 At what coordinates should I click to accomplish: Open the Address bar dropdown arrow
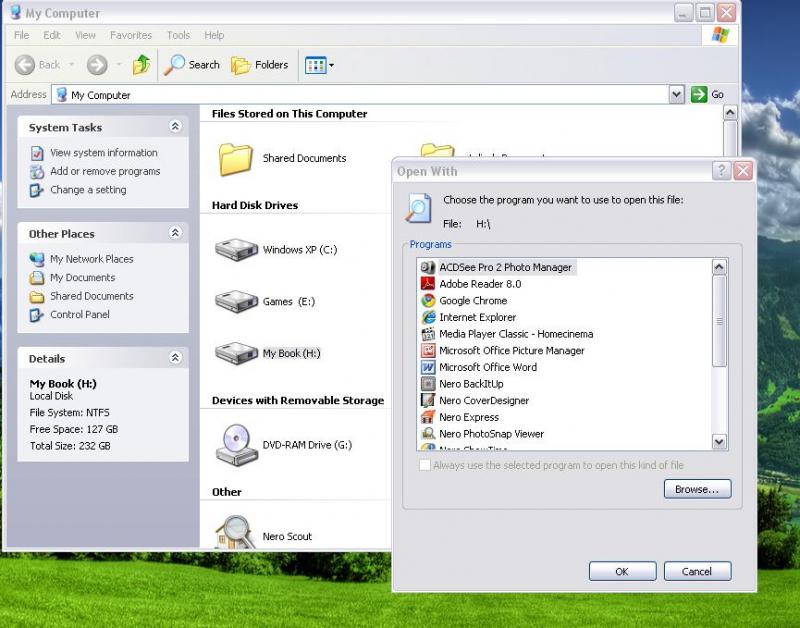coord(677,94)
